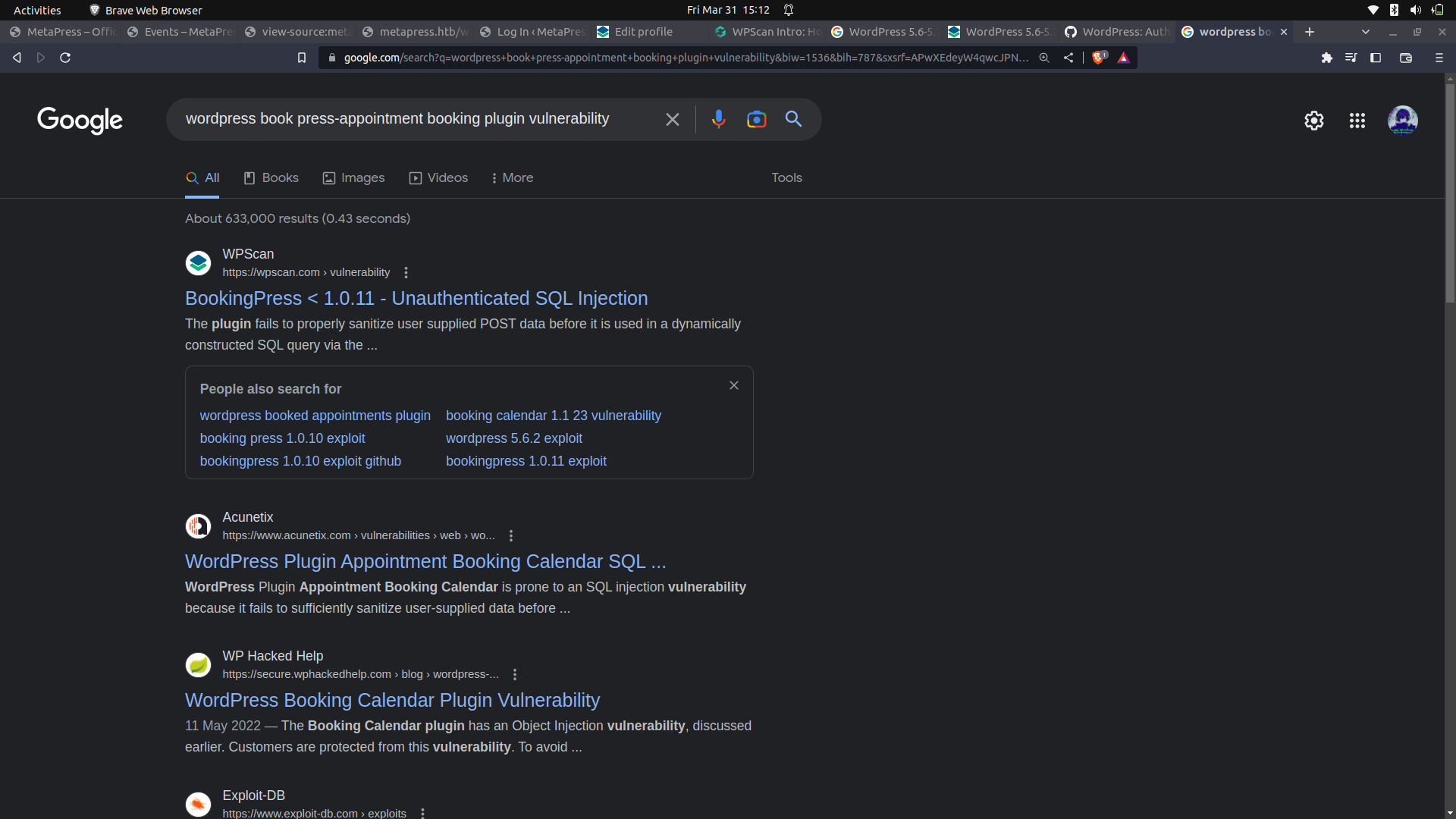Open the three-dot options for the WPScan result
This screenshot has height=819, width=1456.
(406, 272)
